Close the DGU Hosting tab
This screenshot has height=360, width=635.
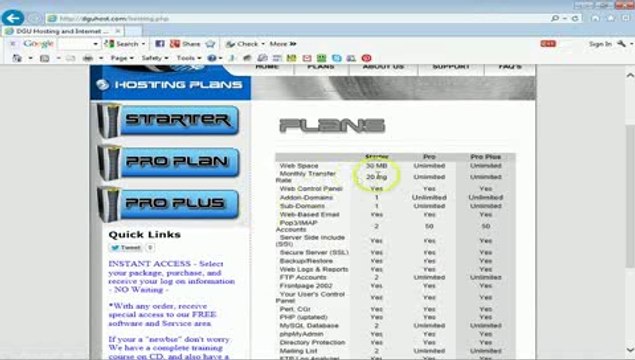tap(118, 31)
